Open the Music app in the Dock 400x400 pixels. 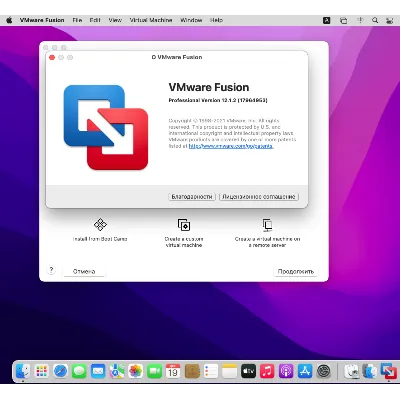pyautogui.click(x=267, y=371)
